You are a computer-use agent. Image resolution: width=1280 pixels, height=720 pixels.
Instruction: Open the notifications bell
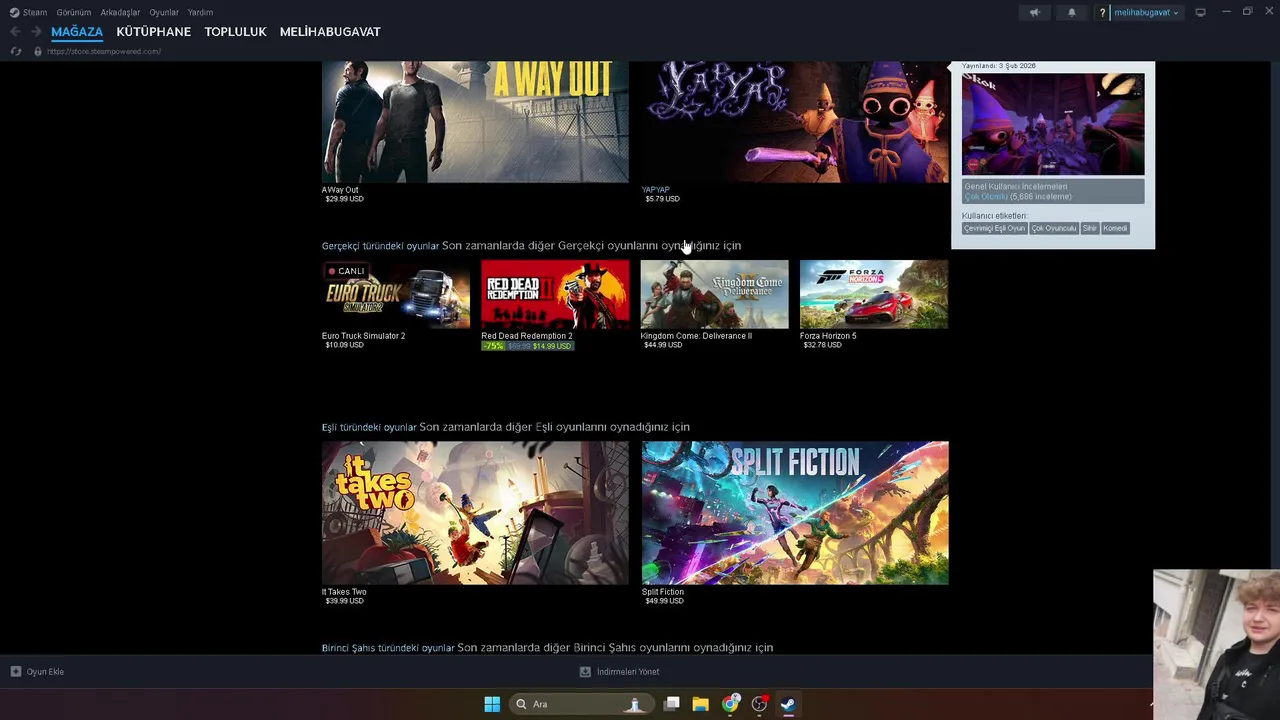(x=1072, y=12)
